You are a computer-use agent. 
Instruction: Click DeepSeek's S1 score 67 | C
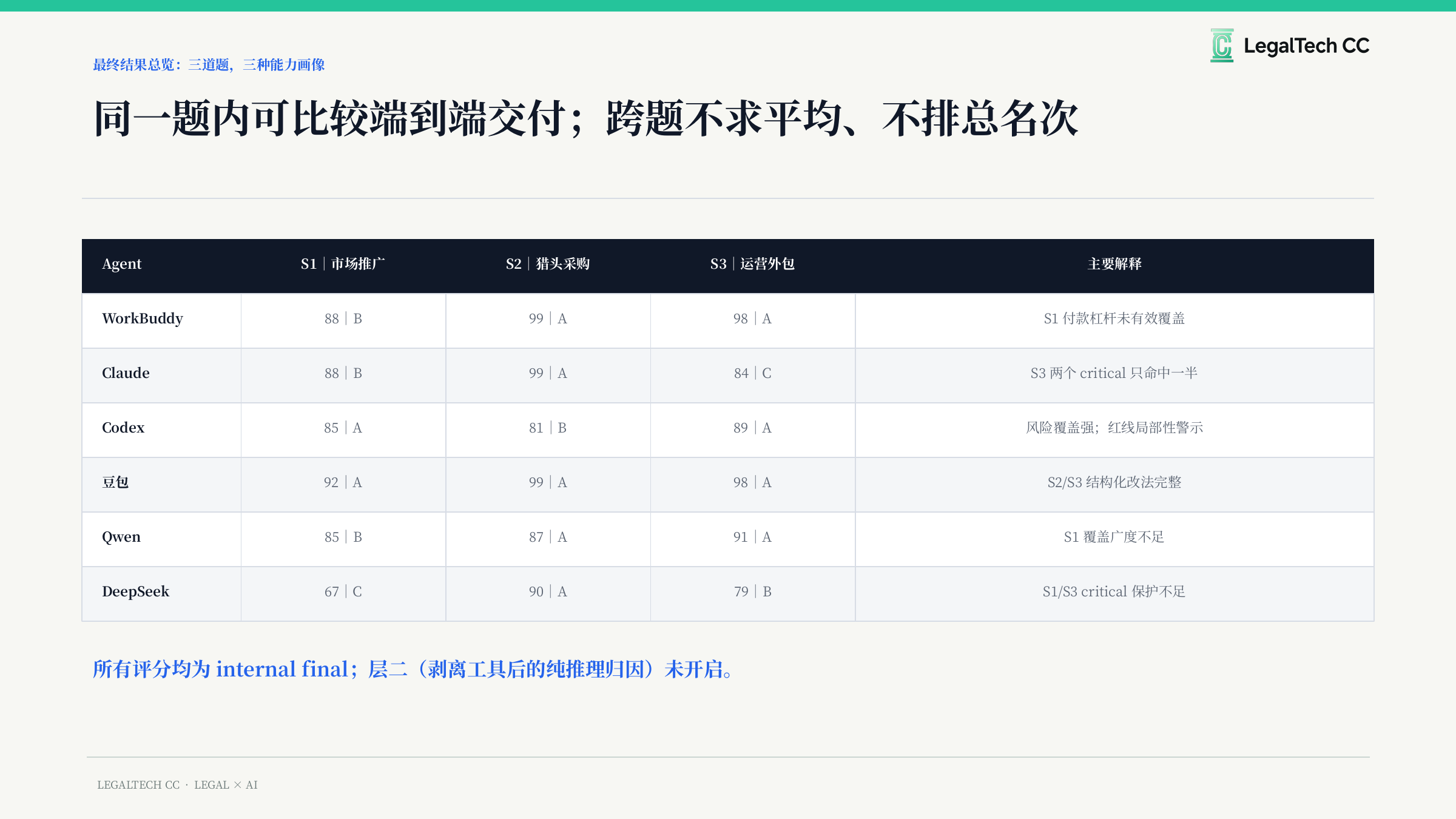(x=343, y=591)
